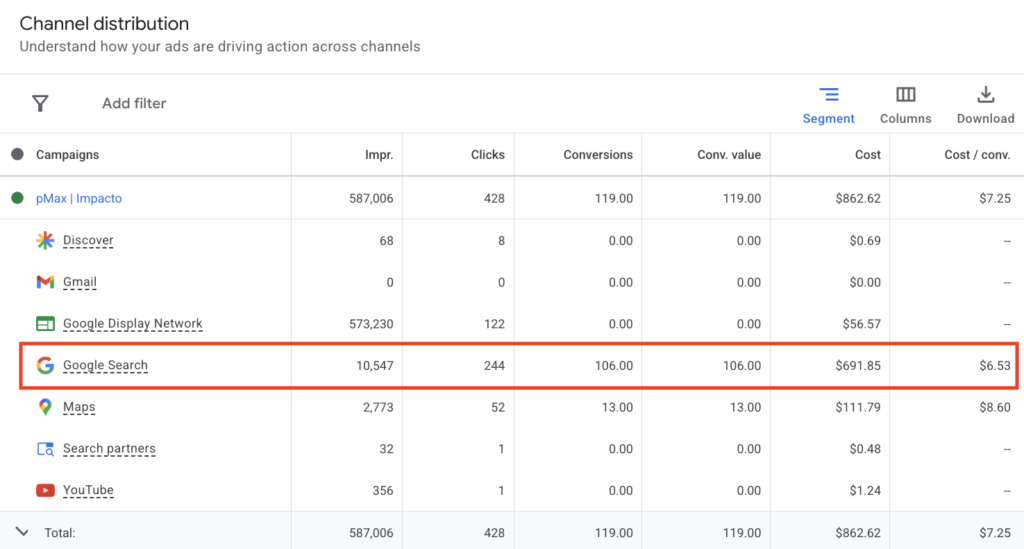Select the $0.69 cost cell

[865, 240]
